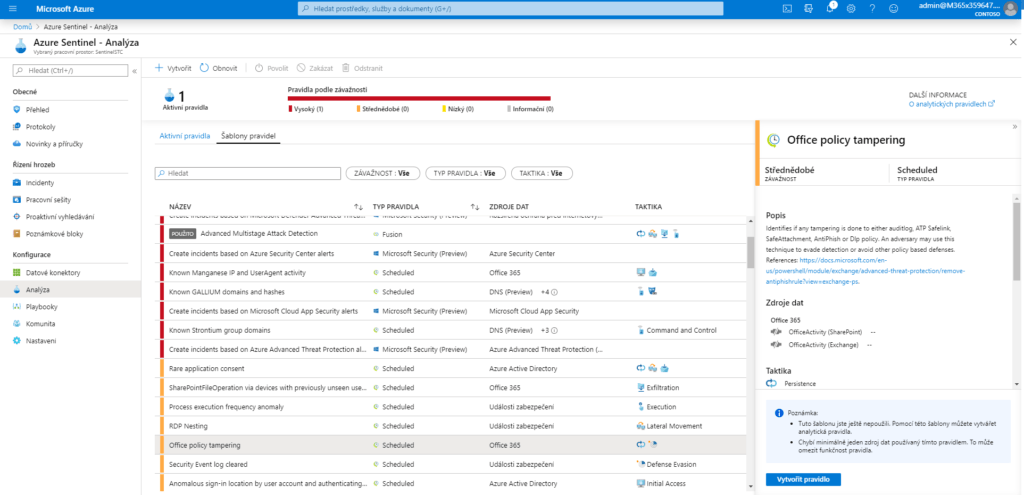Open the notifications bell
1024x495 pixels.
point(829,8)
